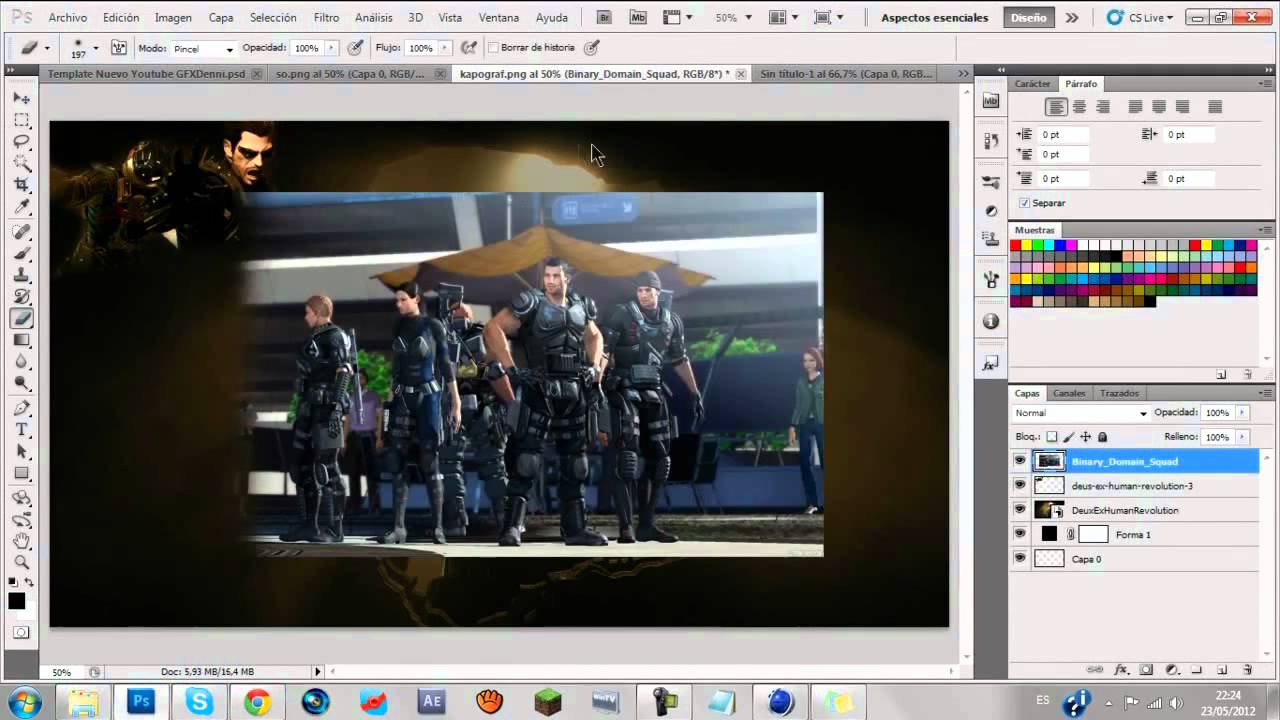Screen dimensions: 1280x720
Task: Open the Info panel from the collapsed dock
Action: (991, 321)
